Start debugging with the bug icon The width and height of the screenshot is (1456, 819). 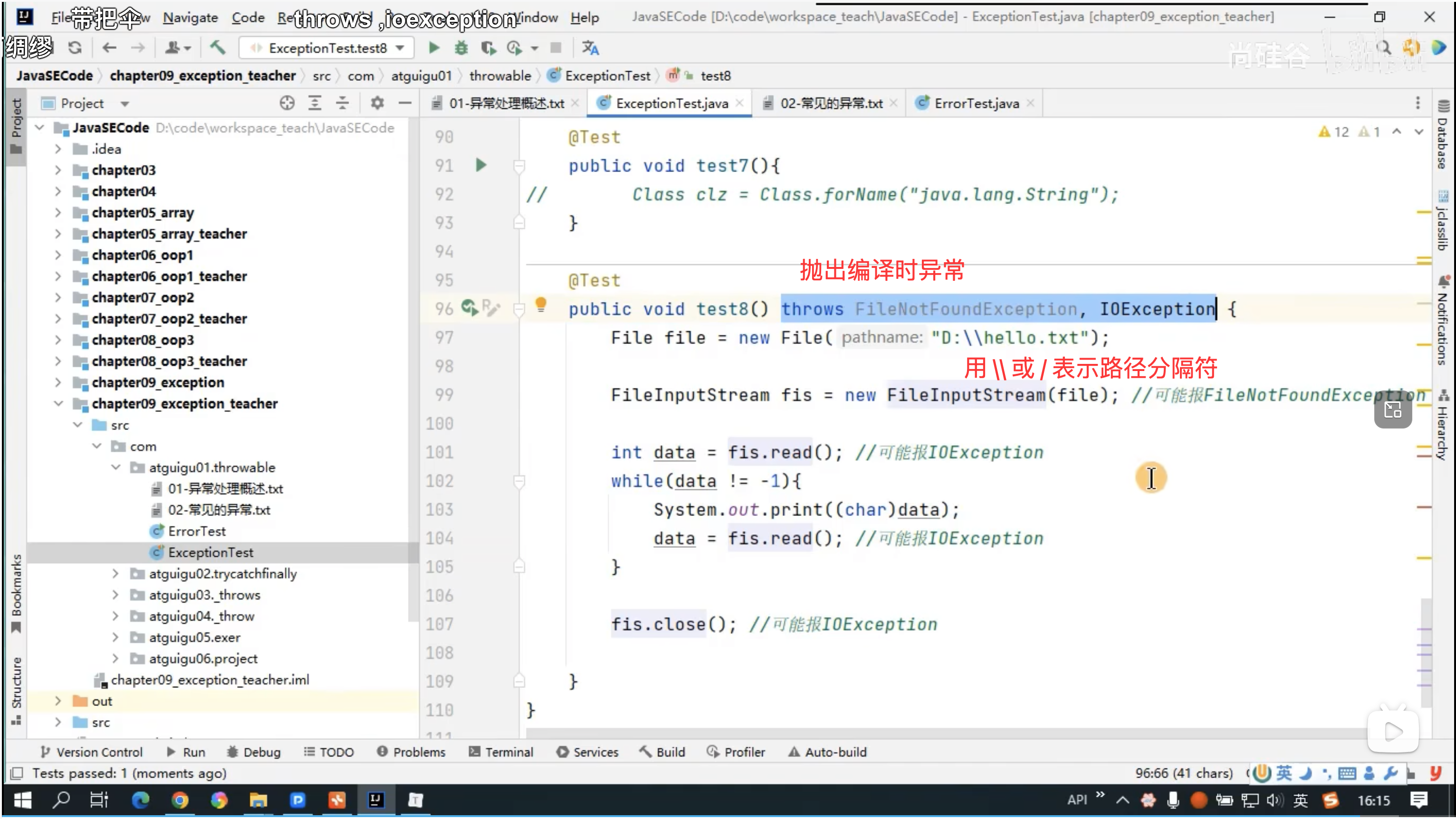(461, 48)
